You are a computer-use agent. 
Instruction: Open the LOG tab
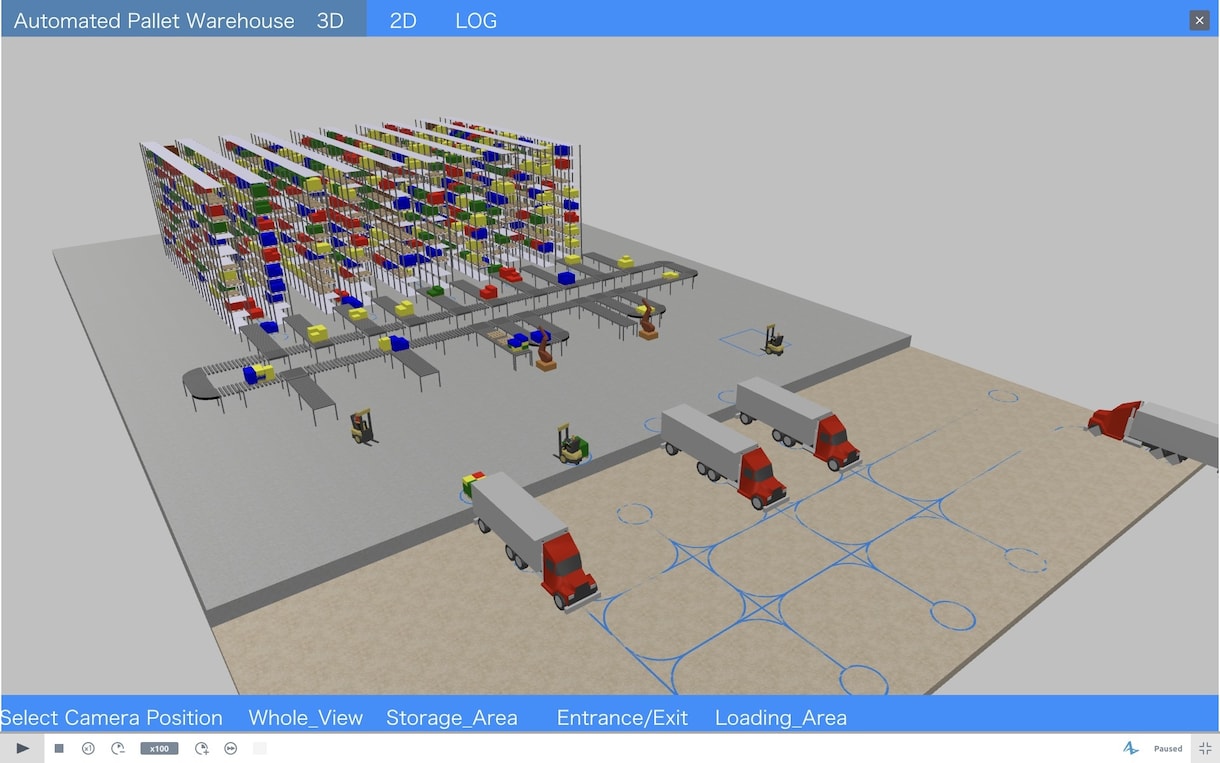[x=476, y=21]
